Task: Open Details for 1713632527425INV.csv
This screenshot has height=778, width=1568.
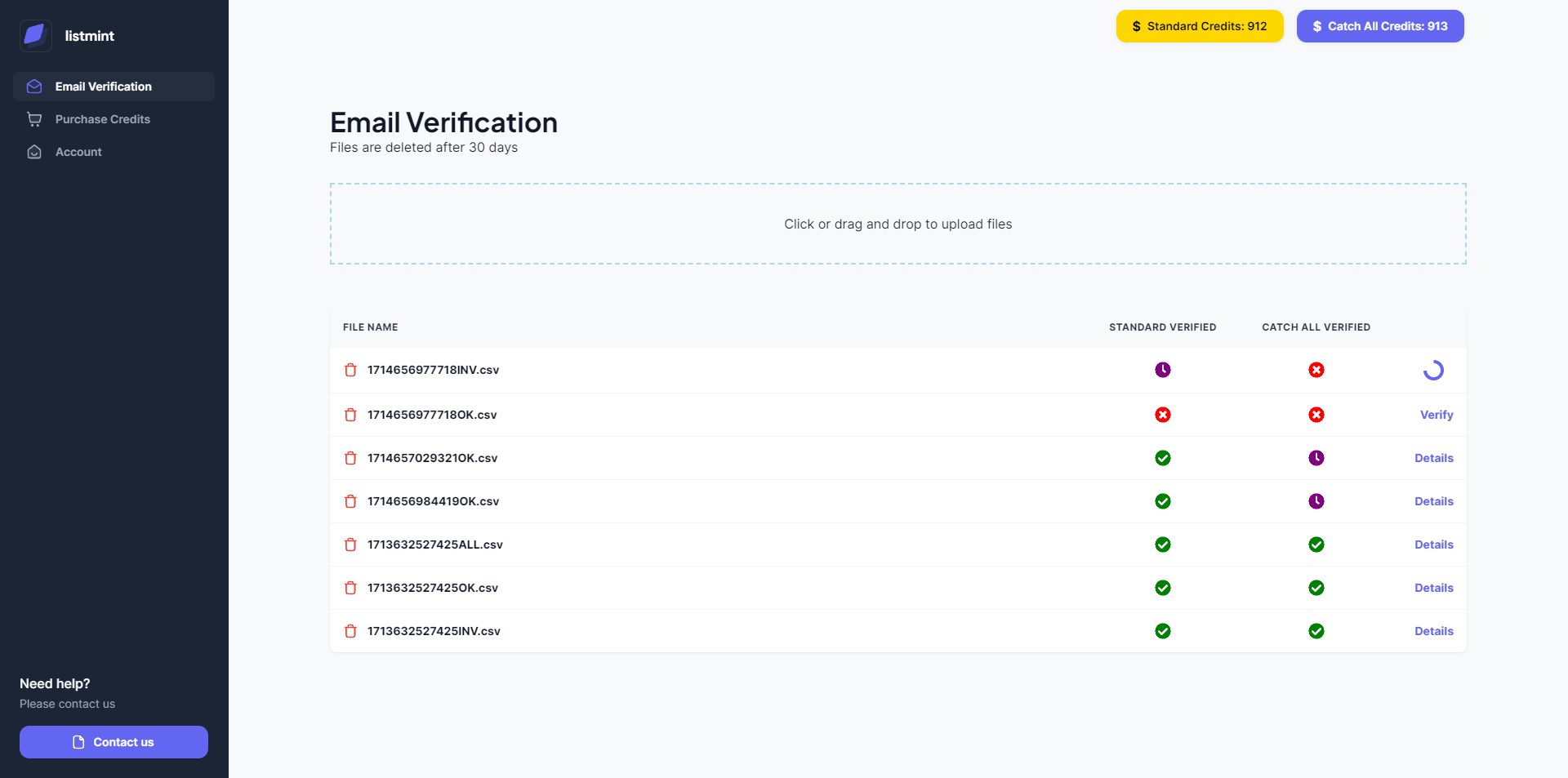Action: [1433, 631]
